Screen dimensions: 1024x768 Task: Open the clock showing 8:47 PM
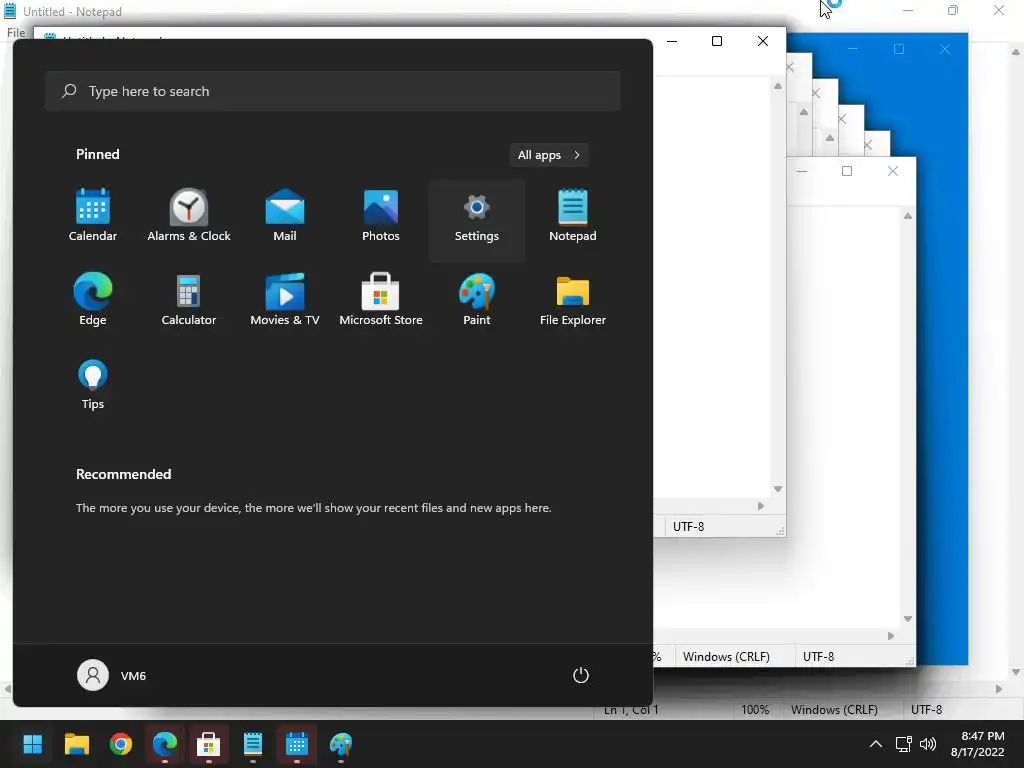[x=978, y=744]
